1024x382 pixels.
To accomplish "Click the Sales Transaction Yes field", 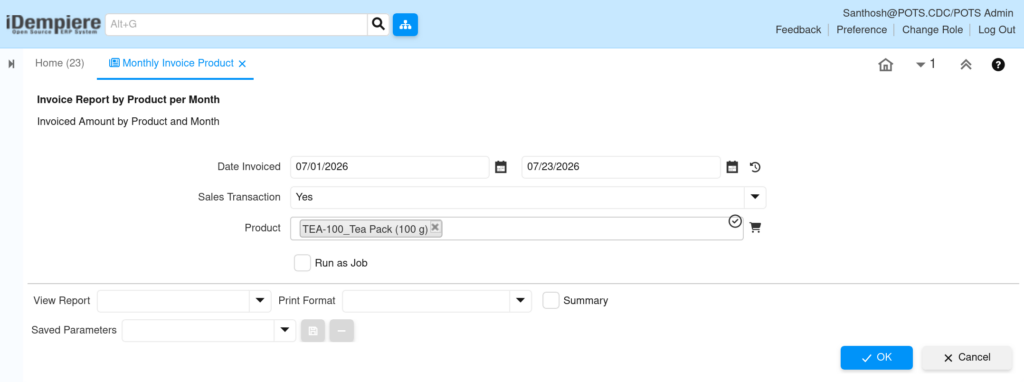I will (x=518, y=197).
